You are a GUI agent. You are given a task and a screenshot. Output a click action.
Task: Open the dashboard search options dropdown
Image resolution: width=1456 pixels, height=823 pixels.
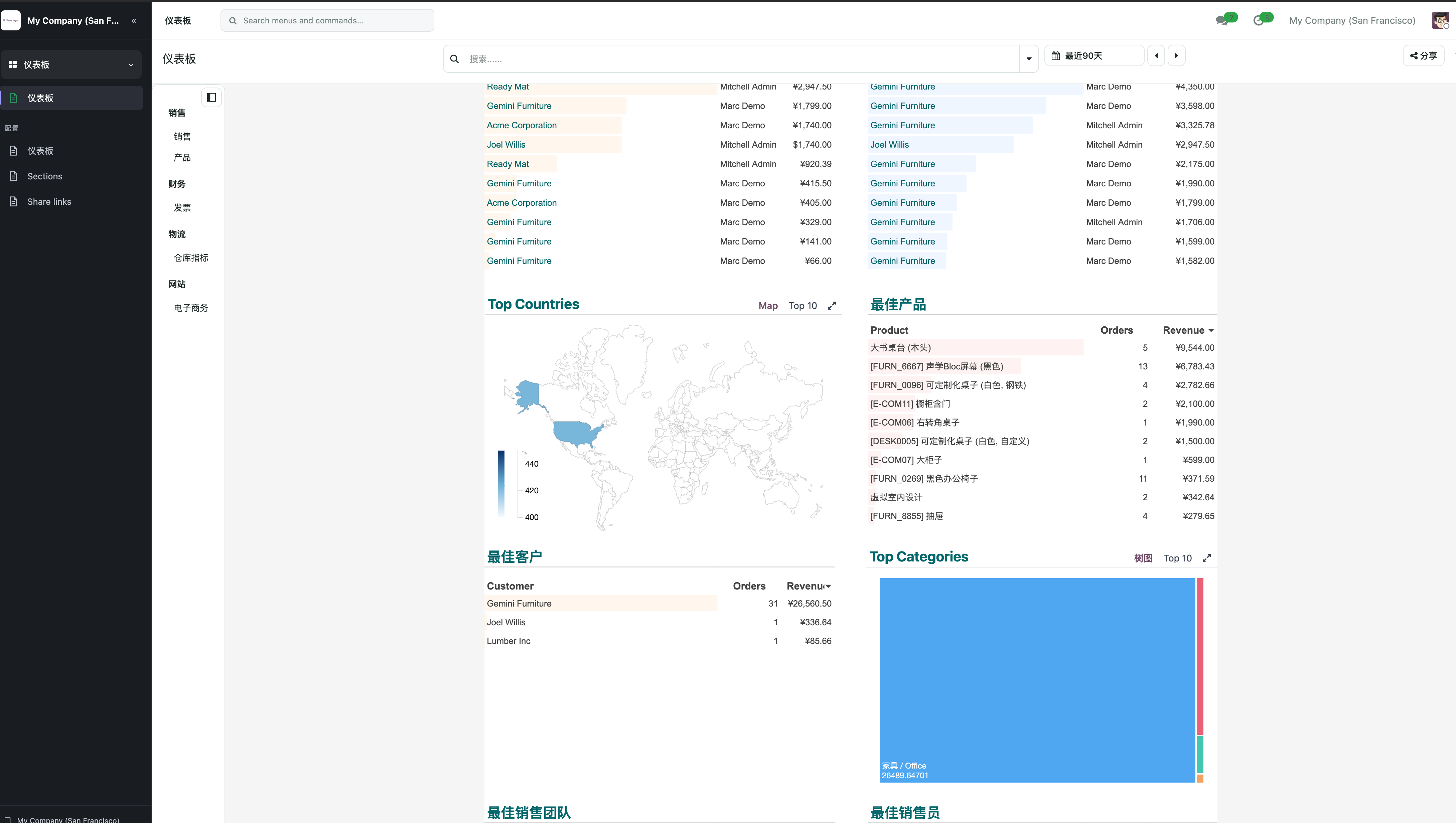1029,59
